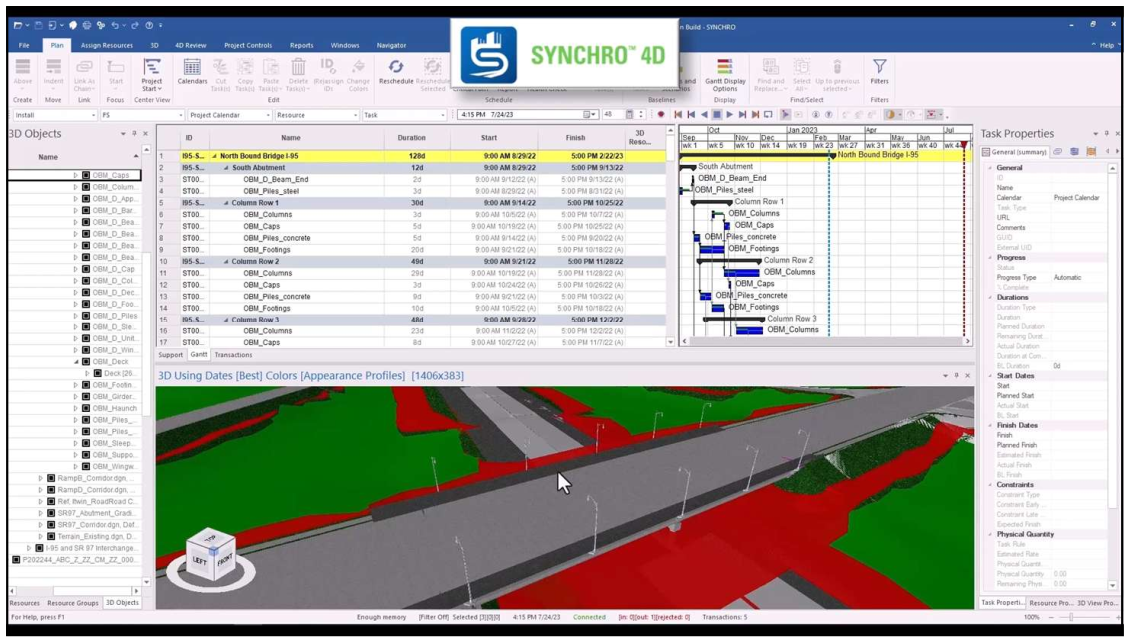Sort task table by Duration column header
Screen dimensions: 1130x637
pos(411,138)
